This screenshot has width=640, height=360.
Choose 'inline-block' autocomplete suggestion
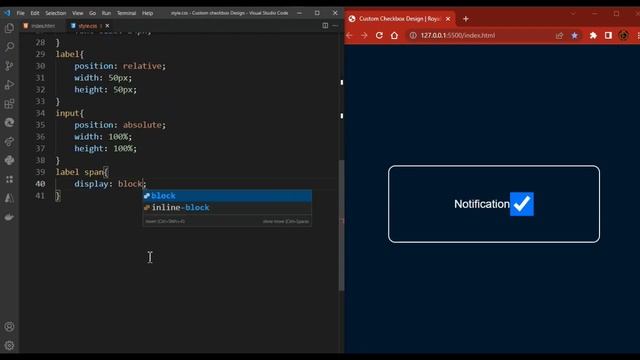click(227, 208)
